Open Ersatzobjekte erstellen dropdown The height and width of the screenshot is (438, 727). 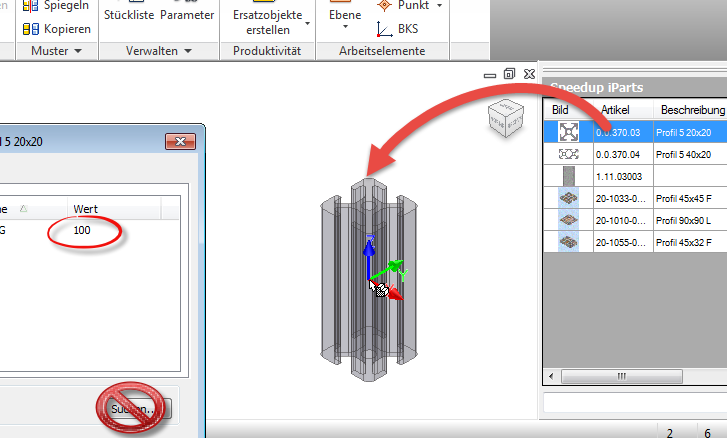[x=307, y=22]
